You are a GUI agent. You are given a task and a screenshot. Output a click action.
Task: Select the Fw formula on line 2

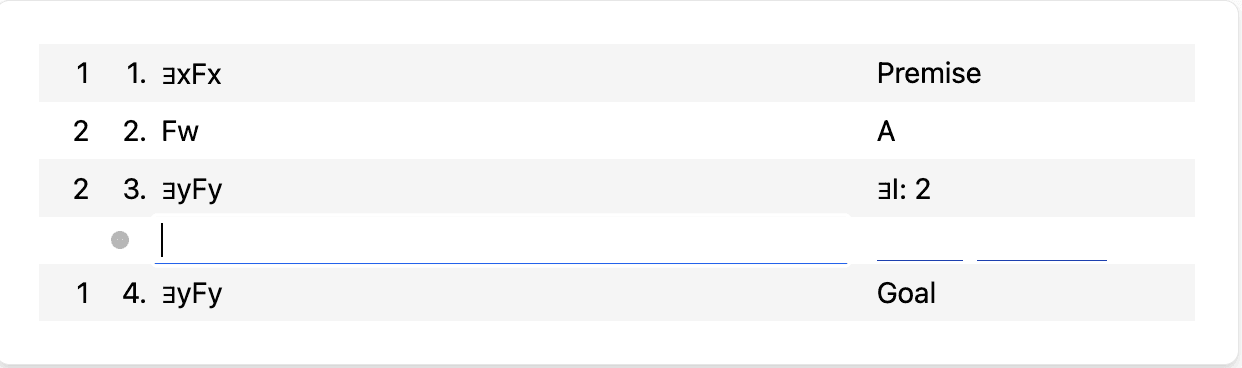click(181, 132)
